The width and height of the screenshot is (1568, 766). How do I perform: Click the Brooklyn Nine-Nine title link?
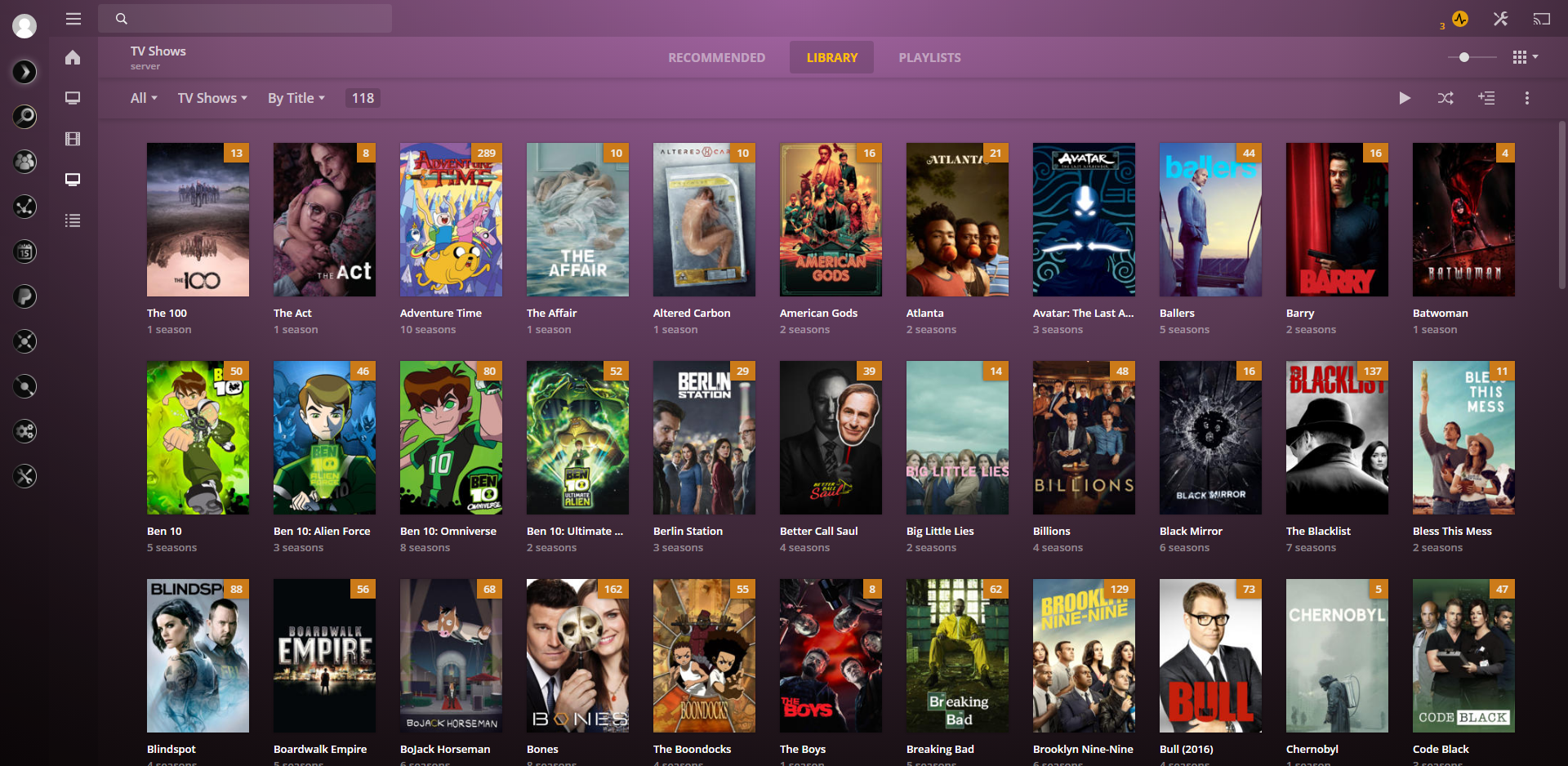click(x=1083, y=749)
